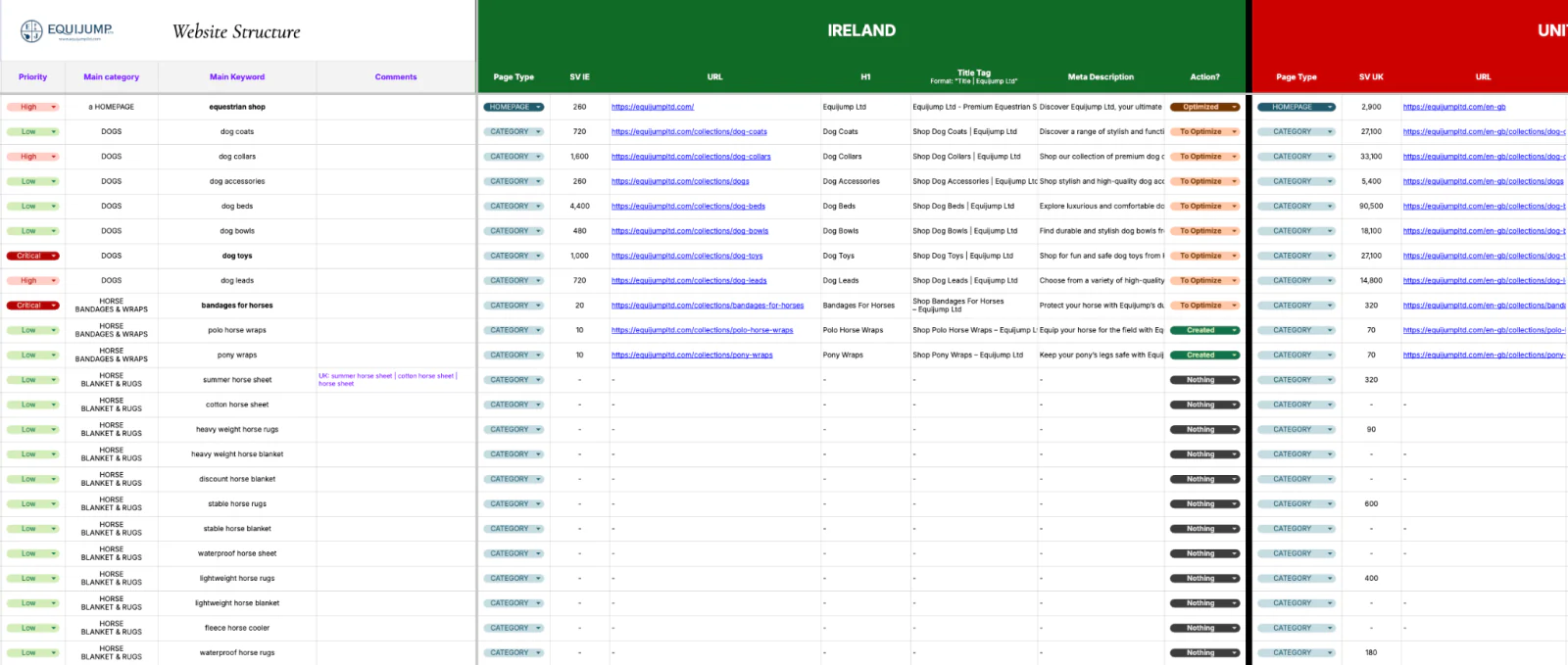Viewport: 1568px width, 665px height.
Task: Select 'Protect your horse with Equijump's' meta description
Action: [x=1102, y=306]
